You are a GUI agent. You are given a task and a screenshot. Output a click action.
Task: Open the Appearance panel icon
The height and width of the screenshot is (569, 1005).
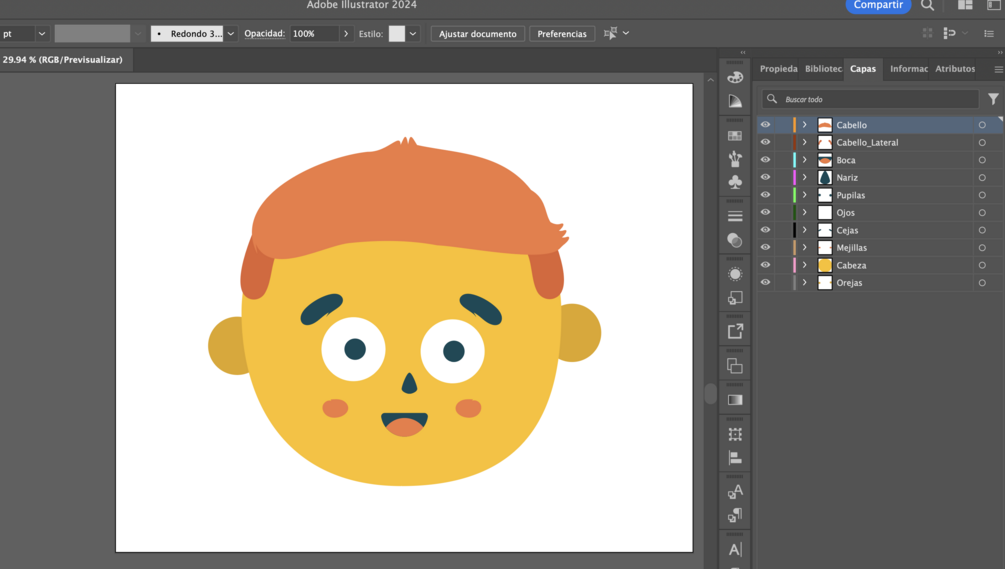pos(735,274)
